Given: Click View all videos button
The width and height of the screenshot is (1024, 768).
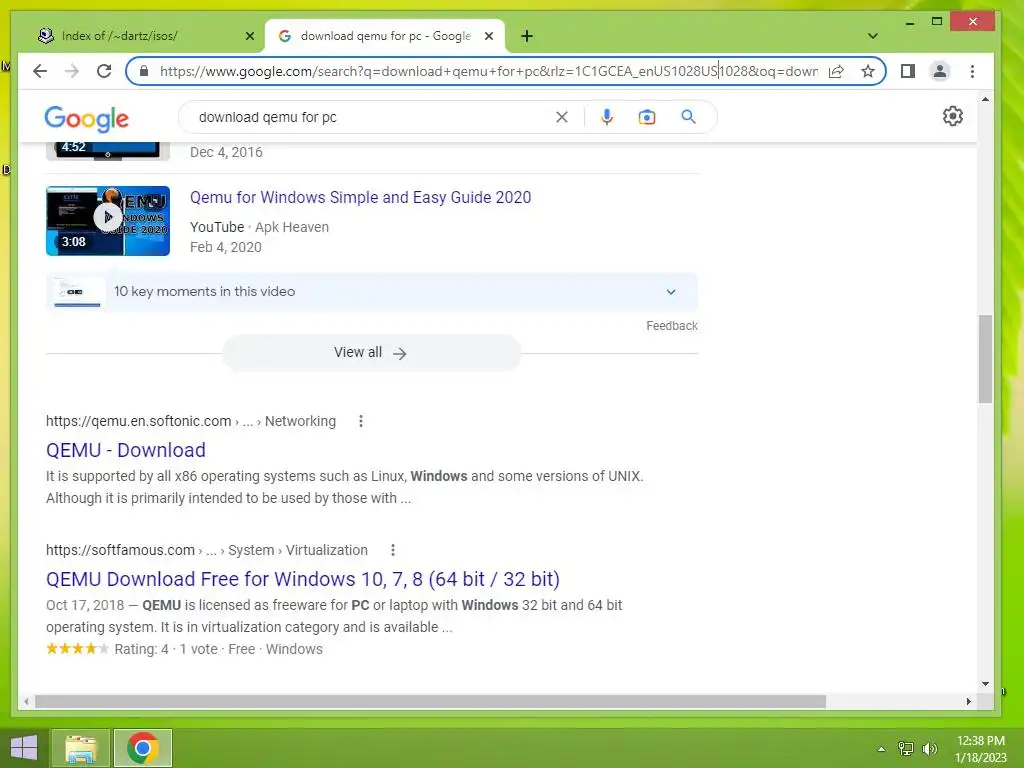Looking at the screenshot, I should pyautogui.click(x=371, y=353).
